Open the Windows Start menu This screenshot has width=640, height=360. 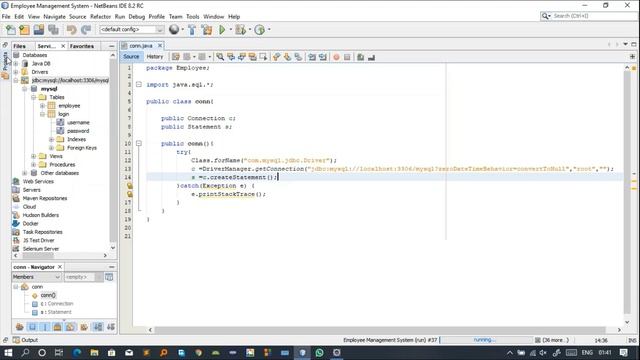point(8,353)
